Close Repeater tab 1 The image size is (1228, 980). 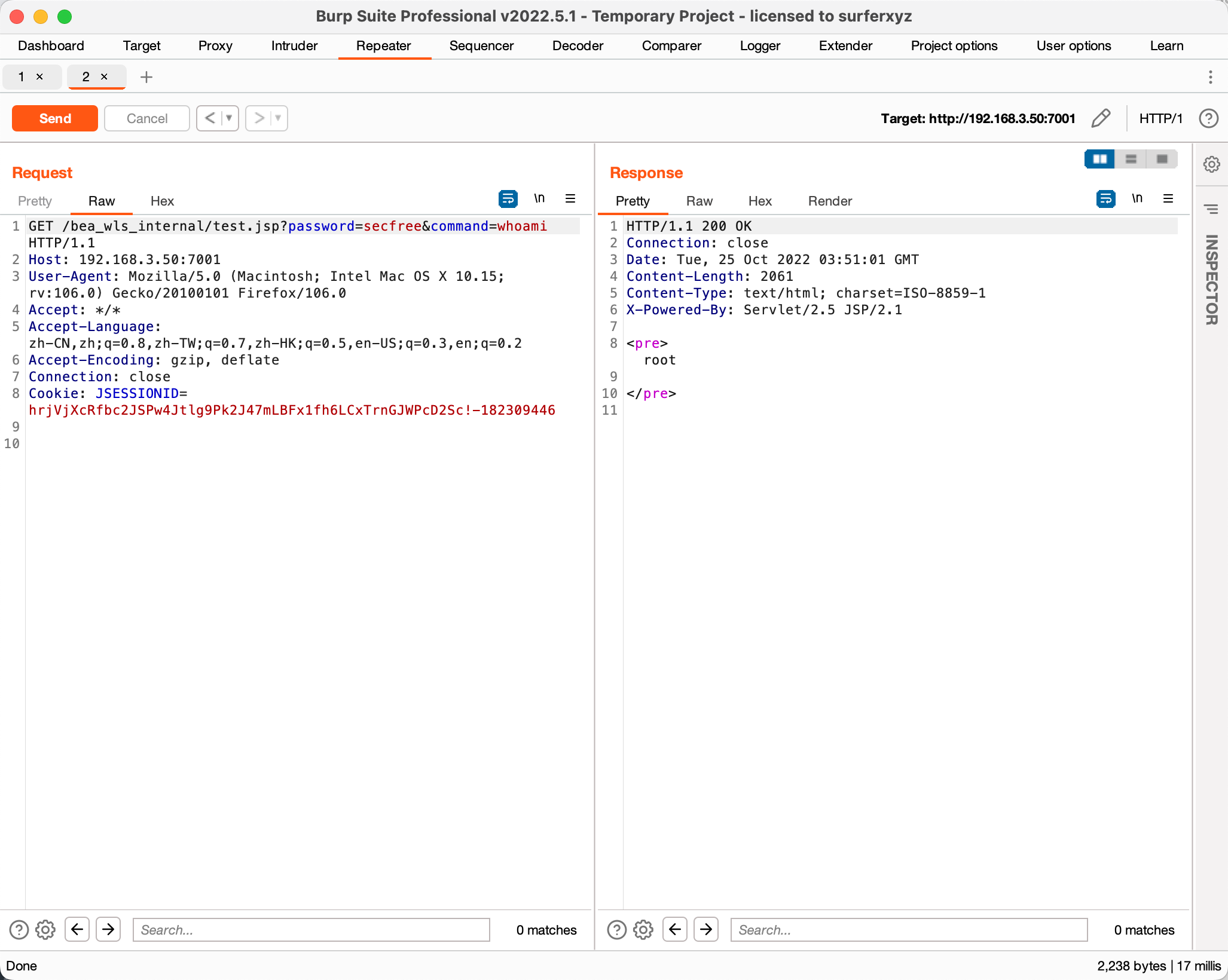[40, 76]
